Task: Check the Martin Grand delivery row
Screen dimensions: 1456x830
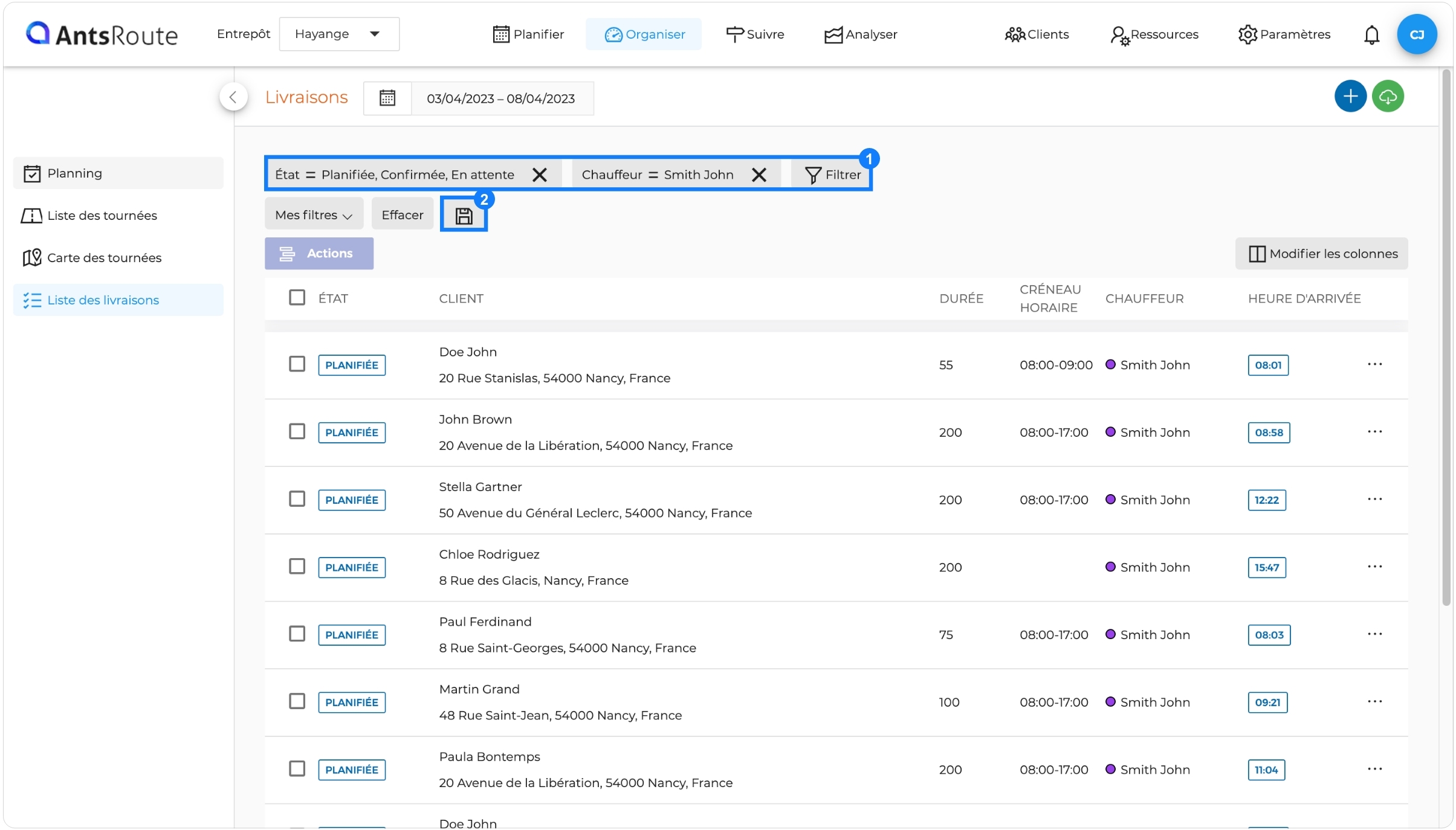Action: coord(297,702)
